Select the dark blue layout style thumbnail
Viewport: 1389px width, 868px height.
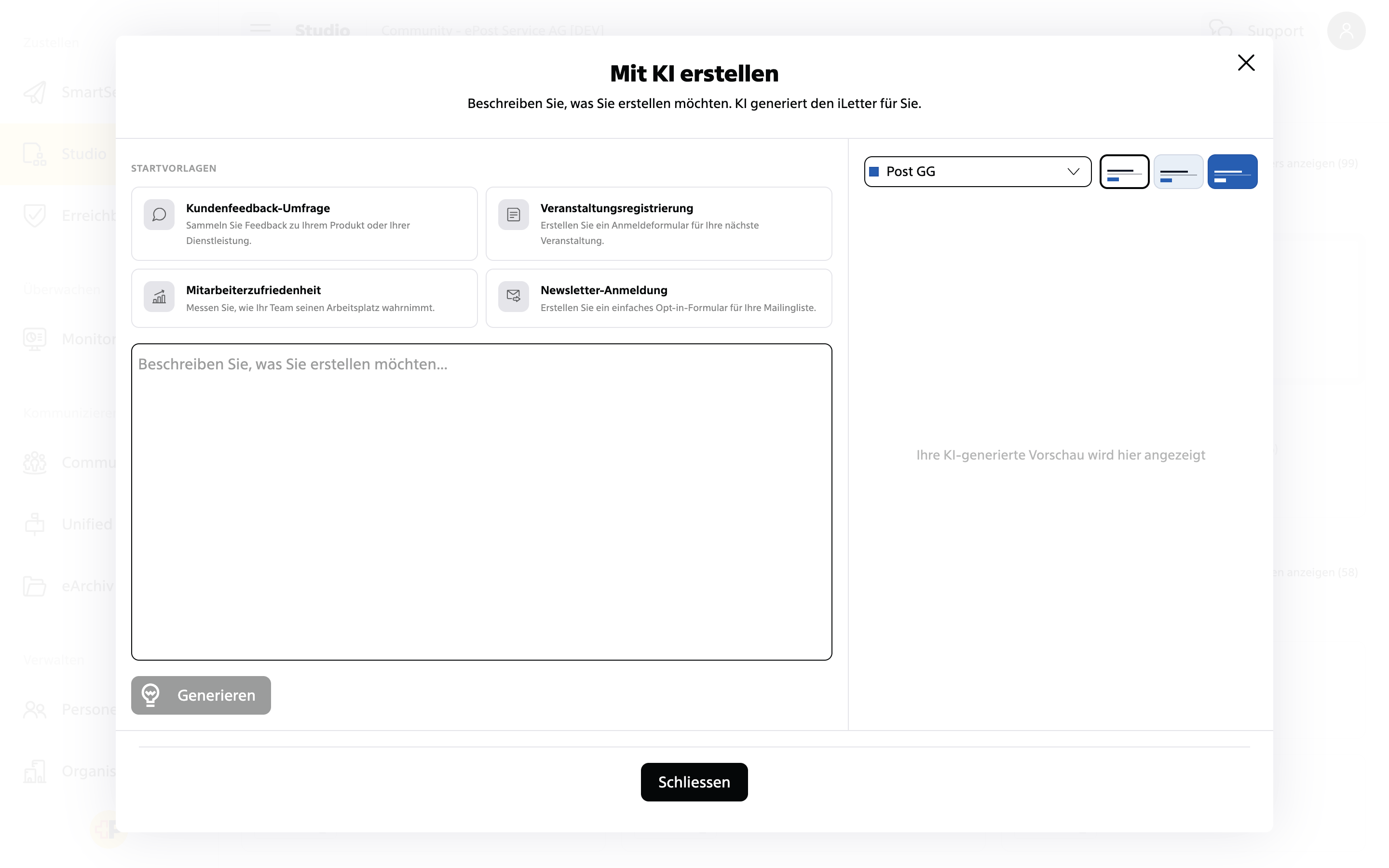(x=1232, y=172)
